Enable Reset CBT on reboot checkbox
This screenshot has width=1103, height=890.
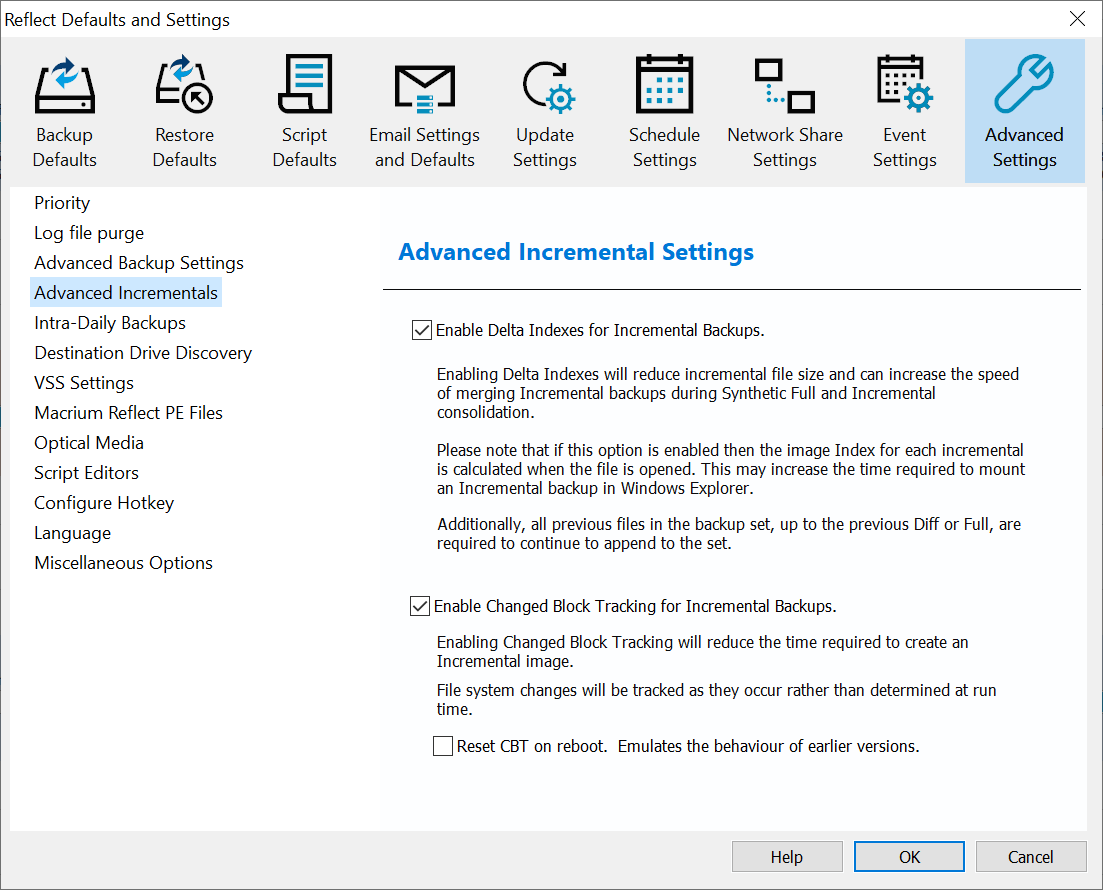[443, 746]
